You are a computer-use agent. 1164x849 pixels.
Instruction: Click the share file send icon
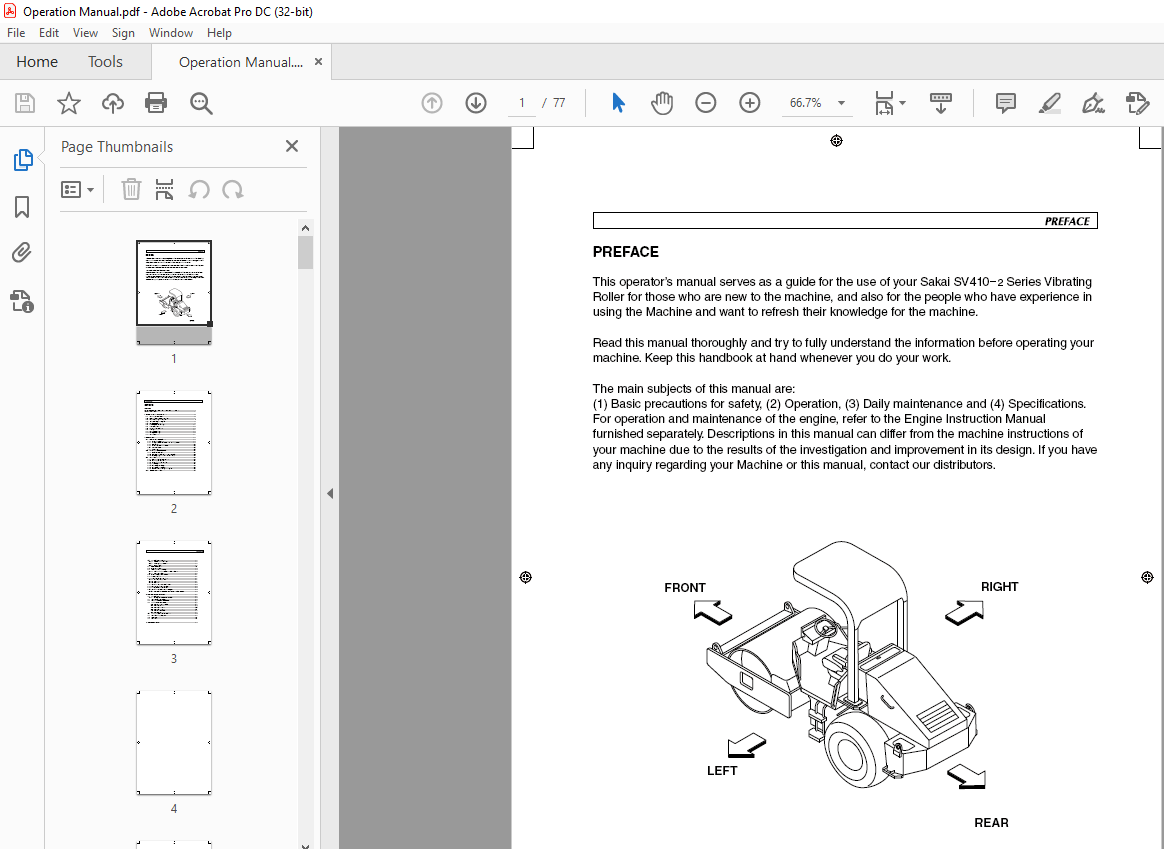tap(1137, 103)
